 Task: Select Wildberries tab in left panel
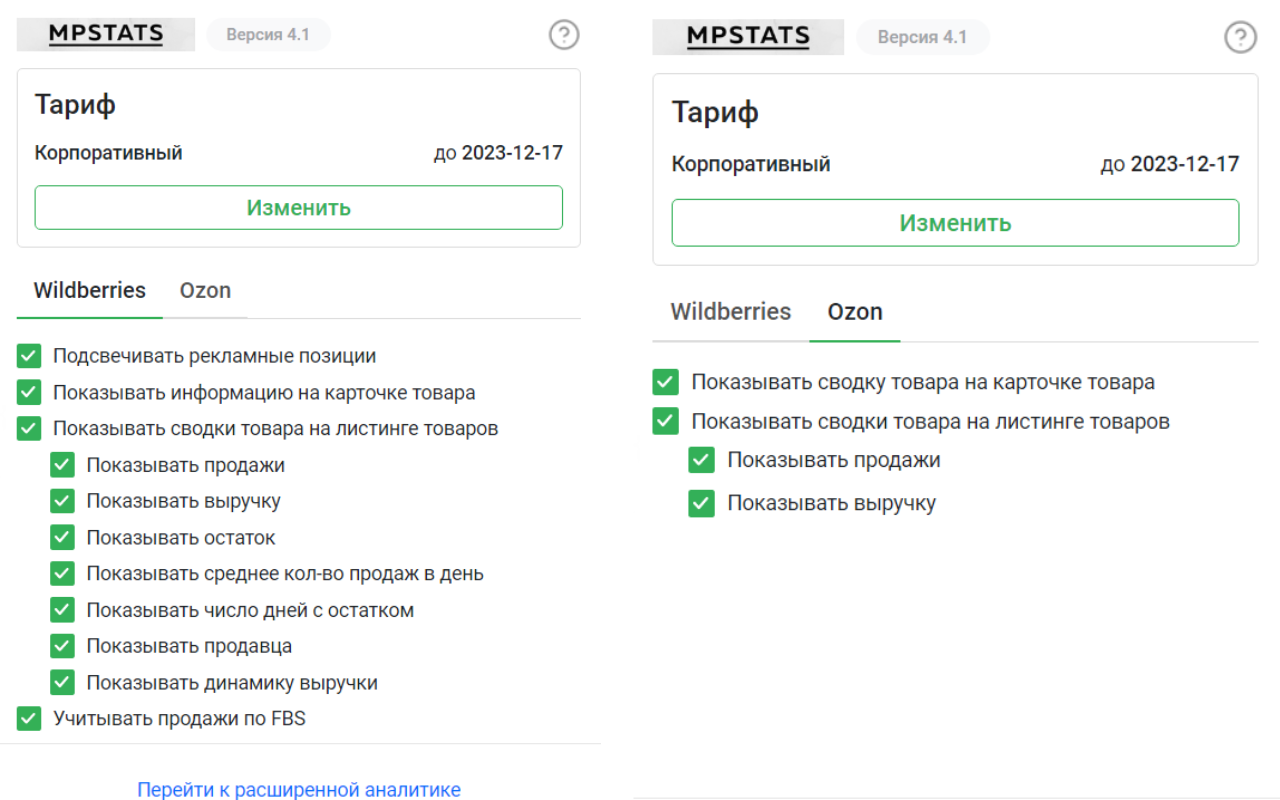click(x=90, y=291)
